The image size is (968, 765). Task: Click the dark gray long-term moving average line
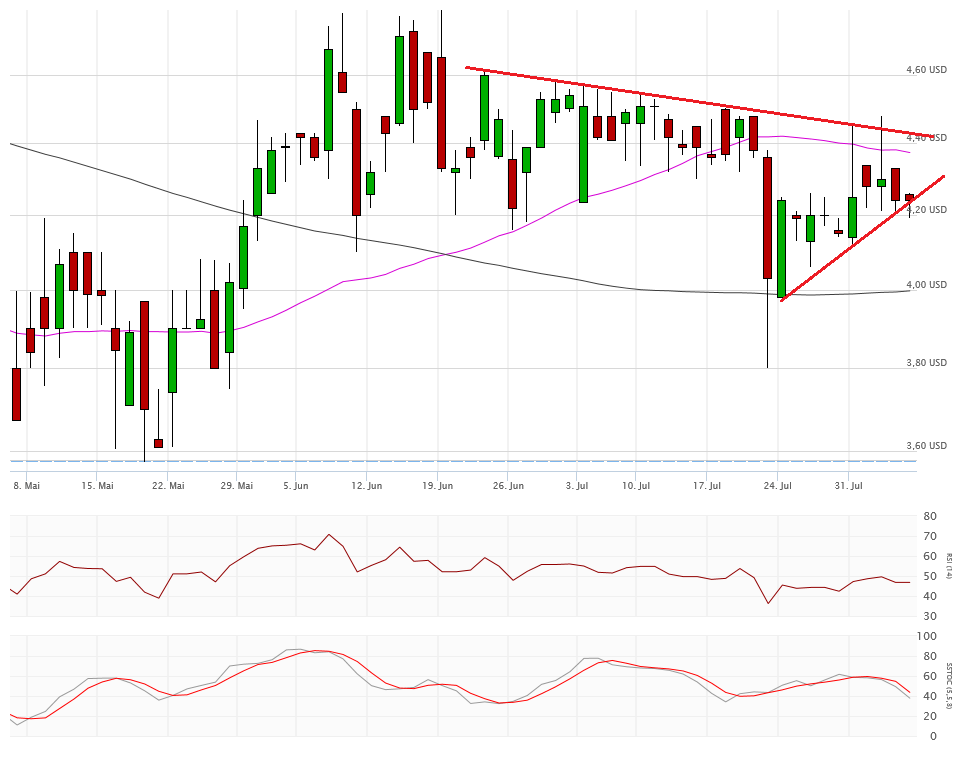300,228
